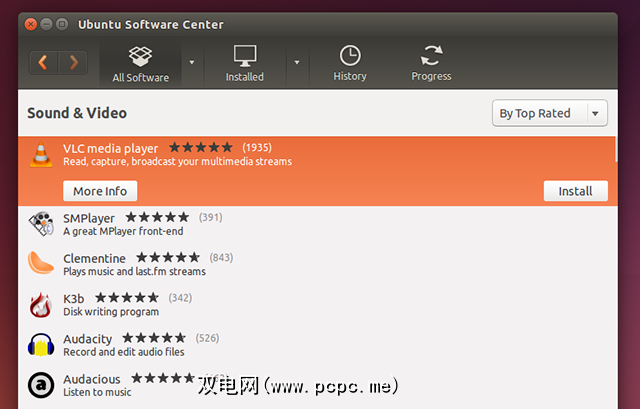The image size is (640, 409).
Task: Select the Audacity headphones icon
Action: pyautogui.click(x=41, y=345)
